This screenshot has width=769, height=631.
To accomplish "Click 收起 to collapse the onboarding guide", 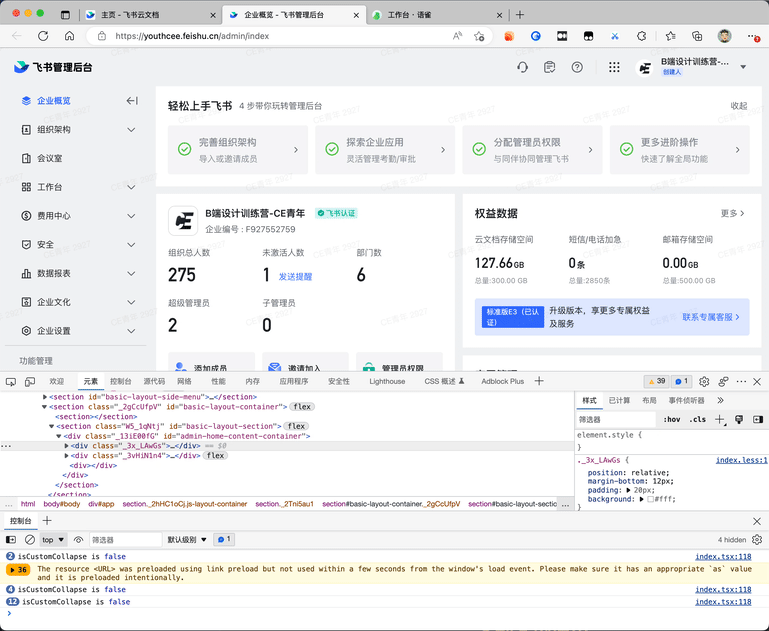I will 739,106.
